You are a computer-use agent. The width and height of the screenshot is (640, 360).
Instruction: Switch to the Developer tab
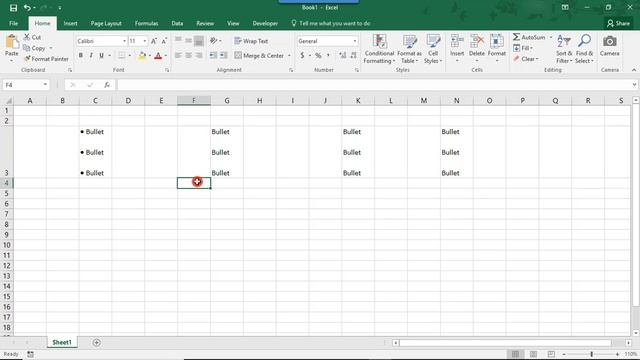[265, 23]
